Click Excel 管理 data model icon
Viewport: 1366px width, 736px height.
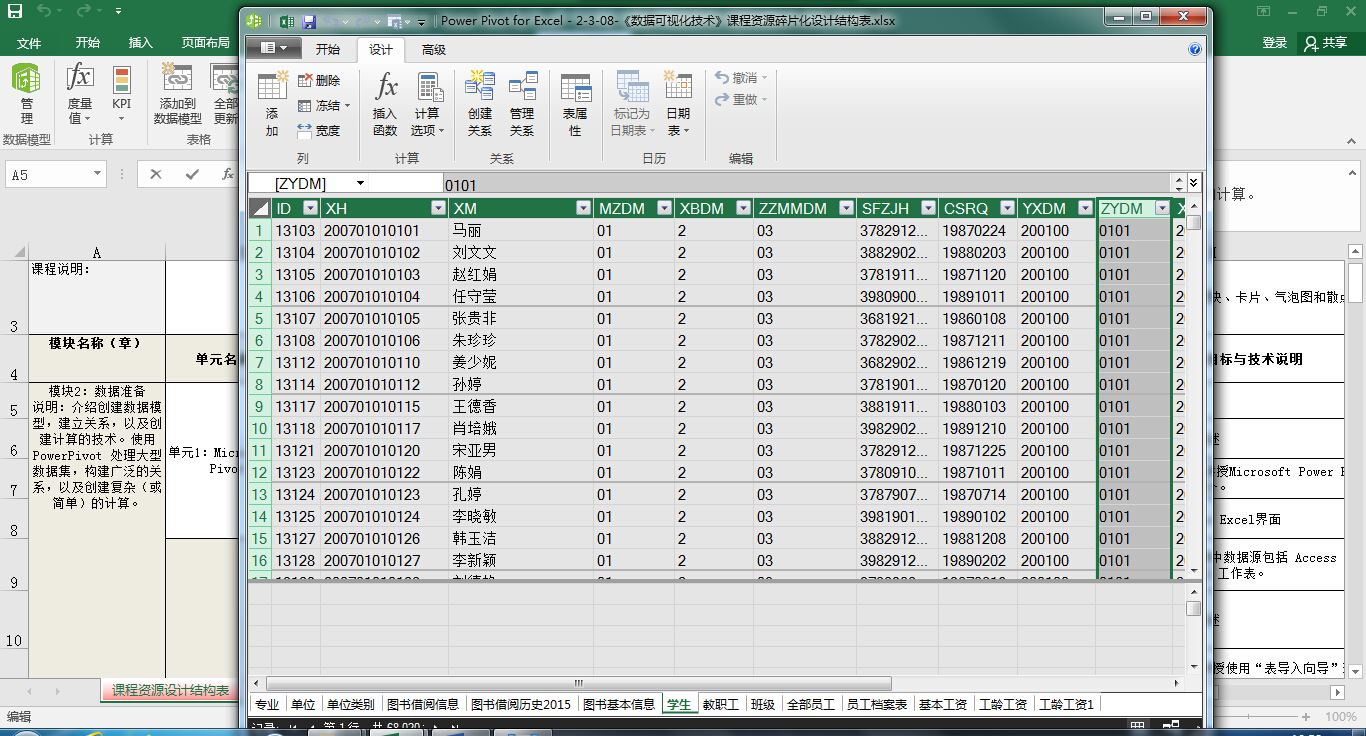[x=26, y=92]
